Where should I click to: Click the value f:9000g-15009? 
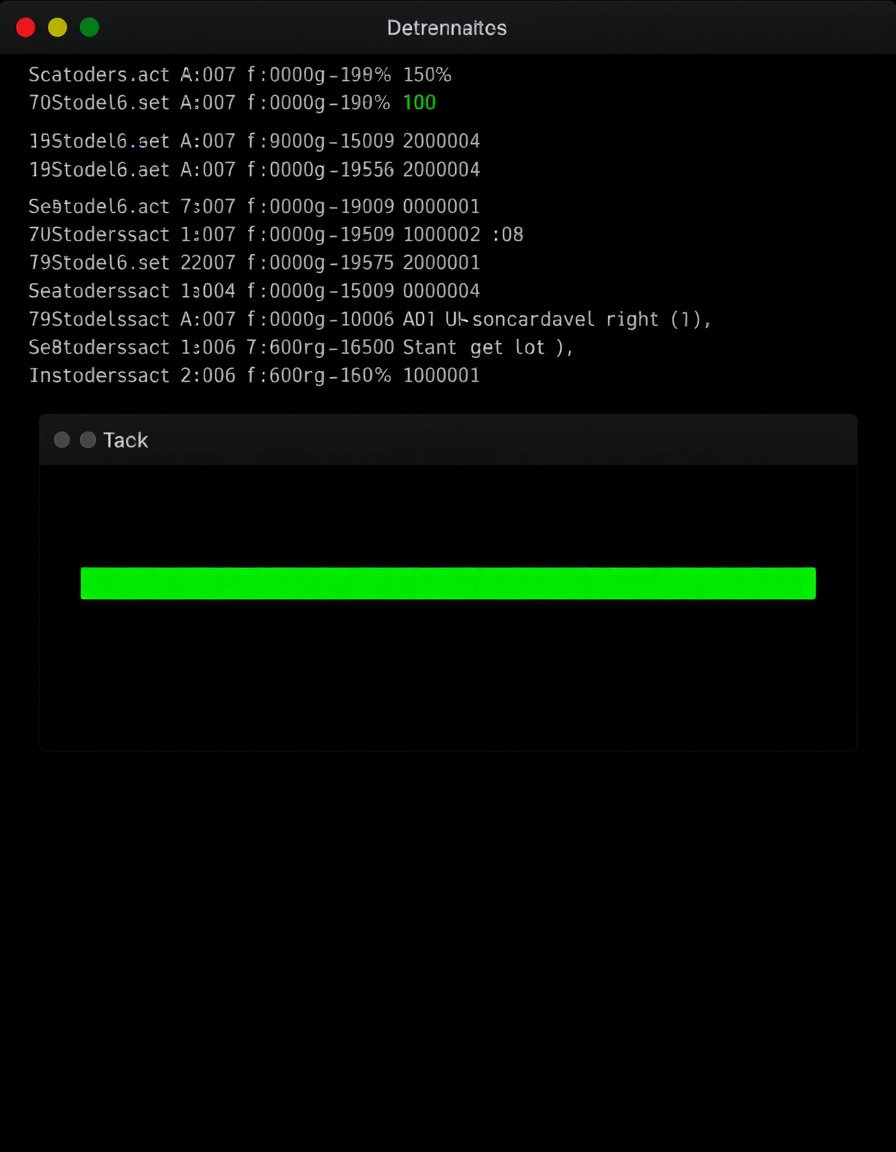tap(321, 140)
